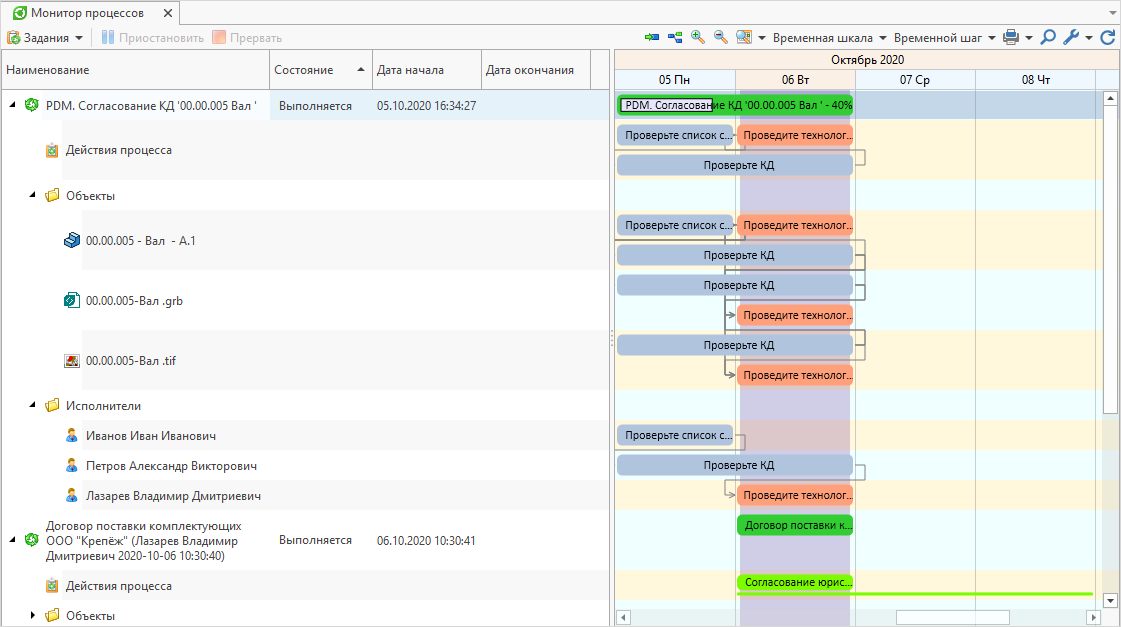Open the Временной шаг dropdown
1121x627 pixels.
tap(944, 38)
